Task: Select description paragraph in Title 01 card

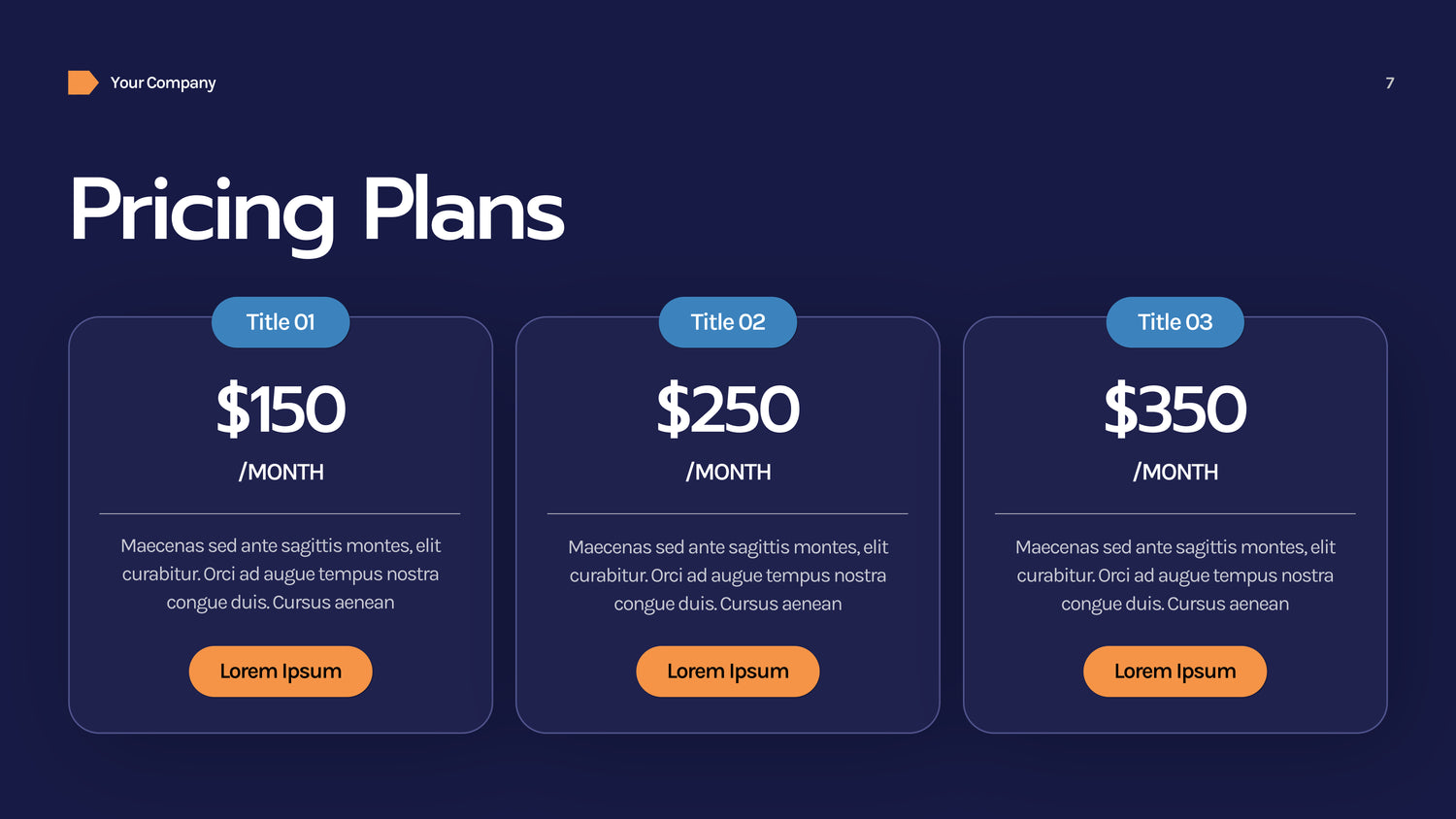Action: 281,574
